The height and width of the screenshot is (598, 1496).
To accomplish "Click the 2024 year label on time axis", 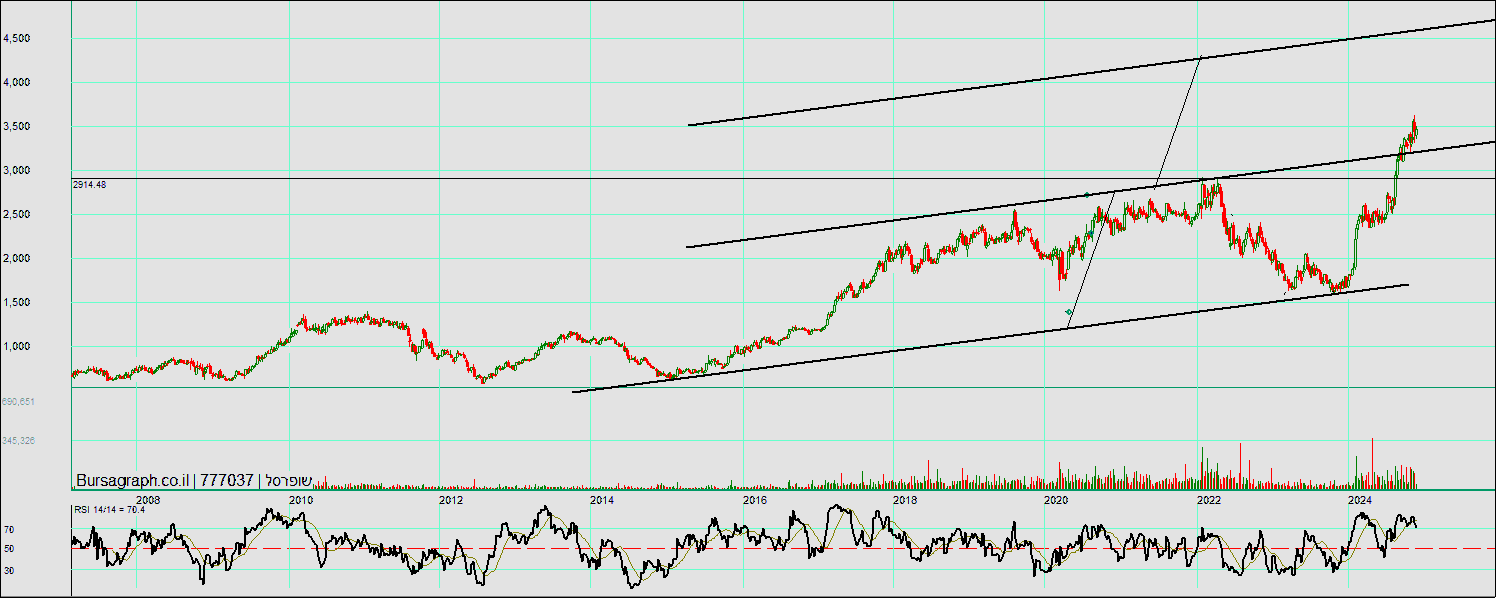I will click(x=1359, y=499).
